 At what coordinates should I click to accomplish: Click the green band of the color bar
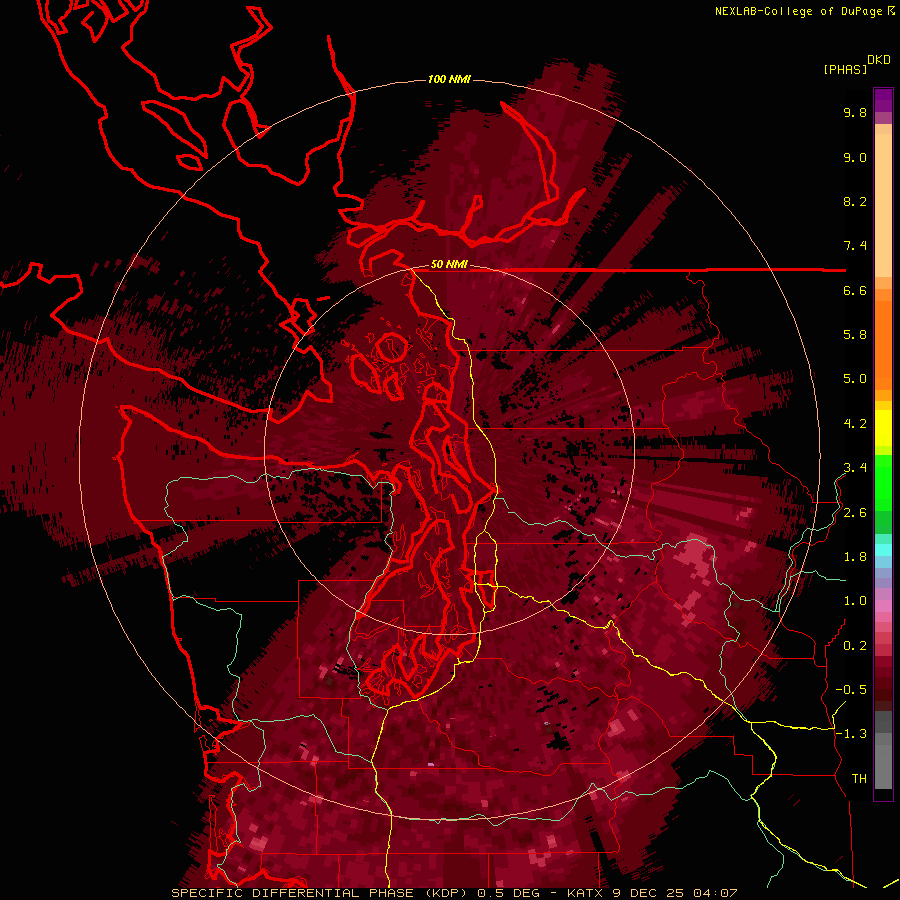point(883,483)
